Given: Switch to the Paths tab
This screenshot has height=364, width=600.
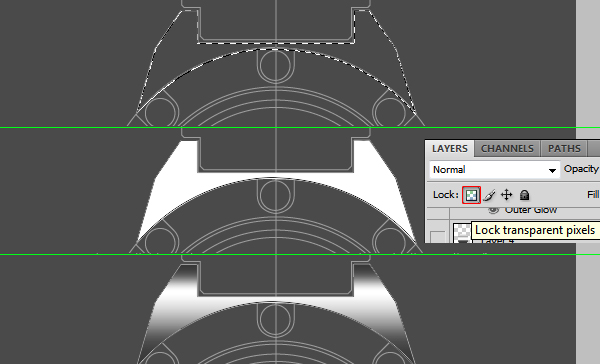Looking at the screenshot, I should click(x=564, y=149).
